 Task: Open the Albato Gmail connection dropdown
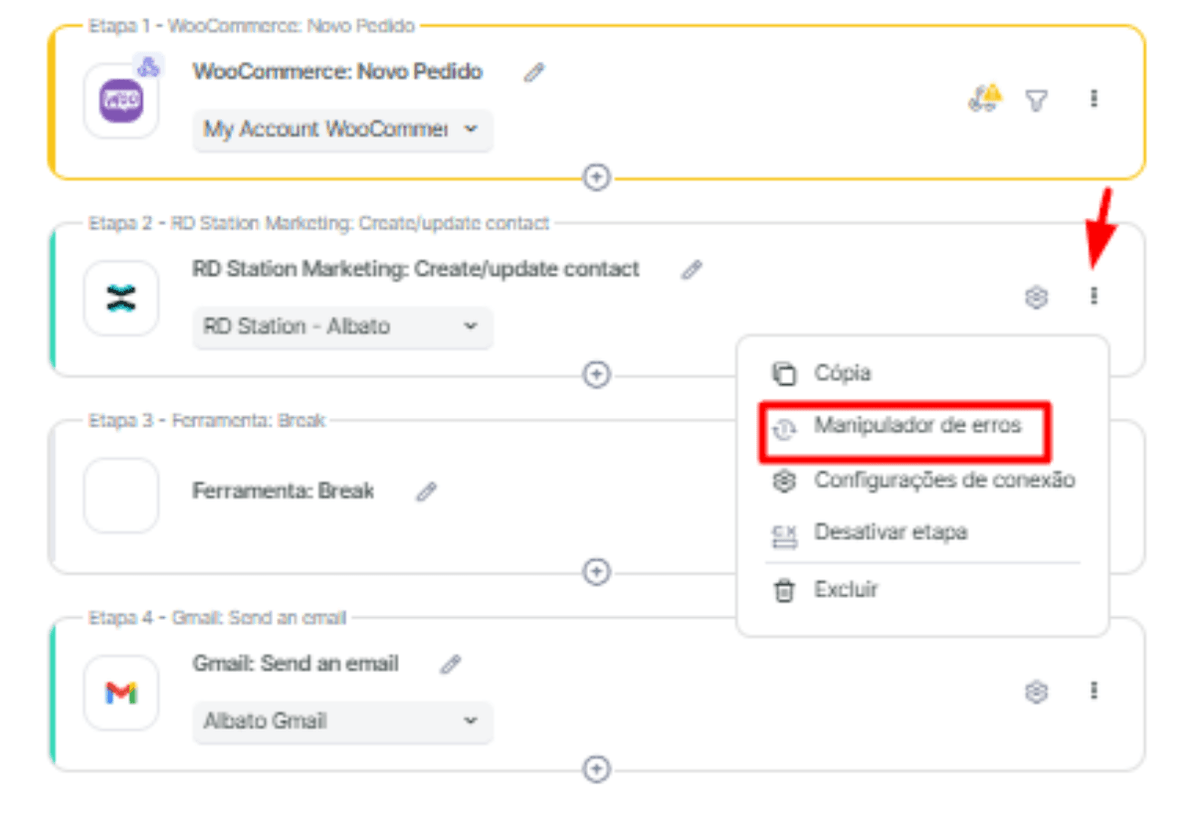343,722
